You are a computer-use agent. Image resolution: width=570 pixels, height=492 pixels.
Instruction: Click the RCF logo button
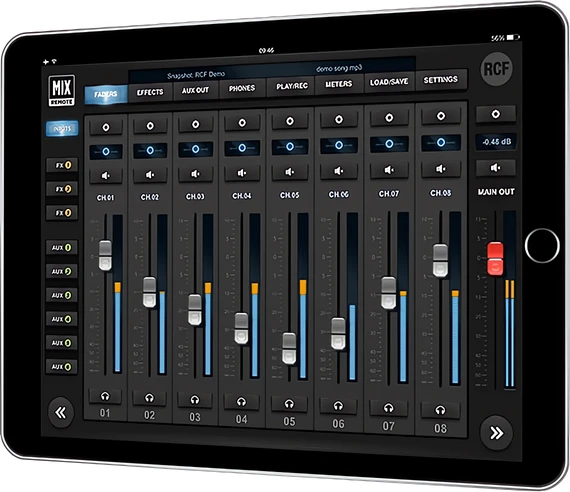tap(497, 69)
